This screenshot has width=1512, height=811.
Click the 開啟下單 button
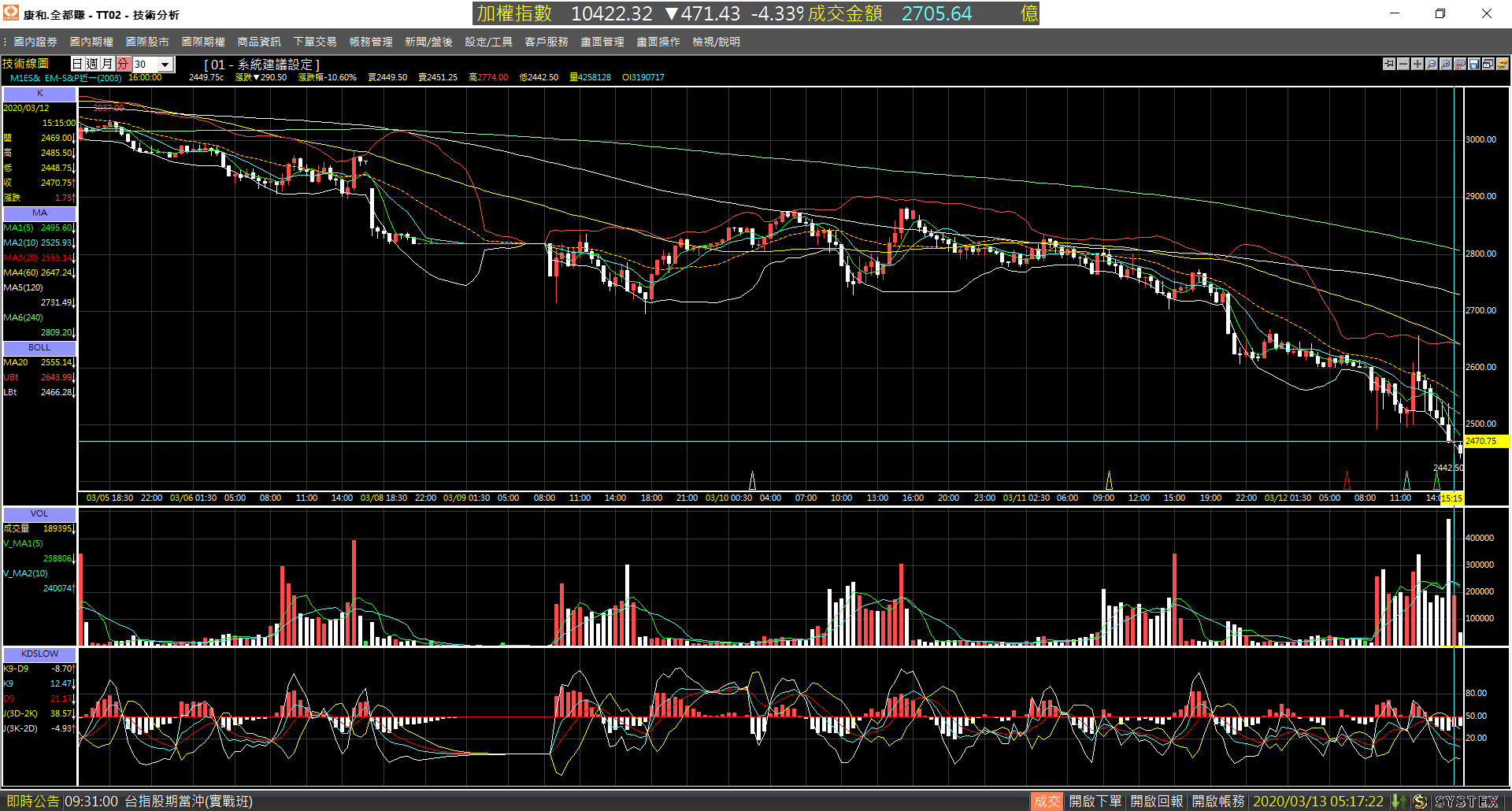point(1095,802)
